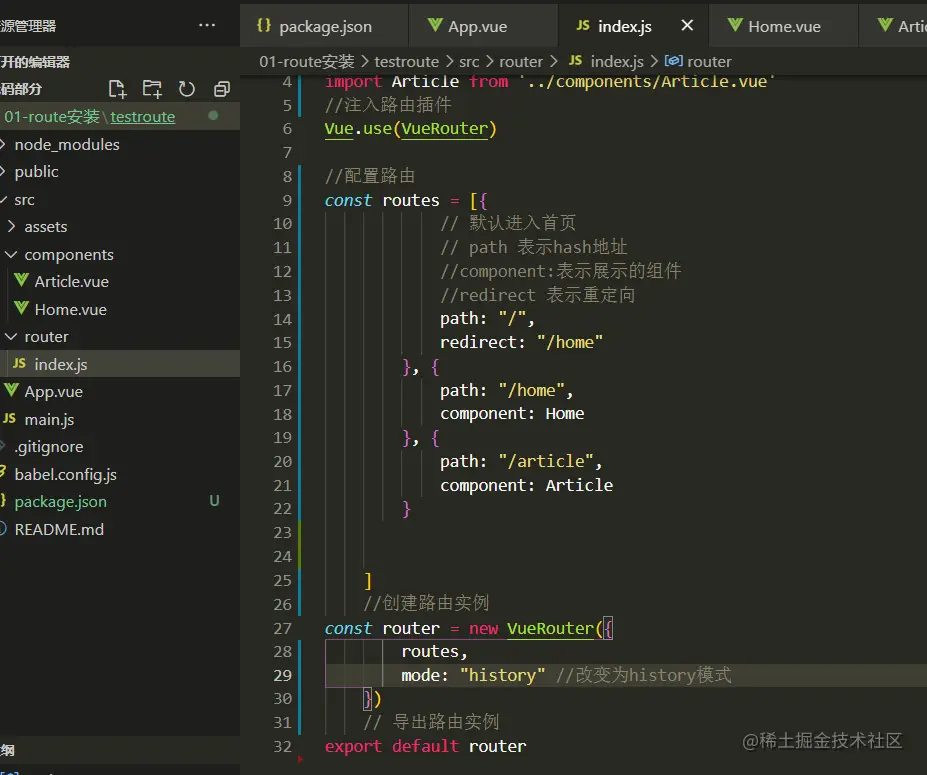Open the .gitignore file
Image resolution: width=927 pixels, height=775 pixels.
point(48,447)
